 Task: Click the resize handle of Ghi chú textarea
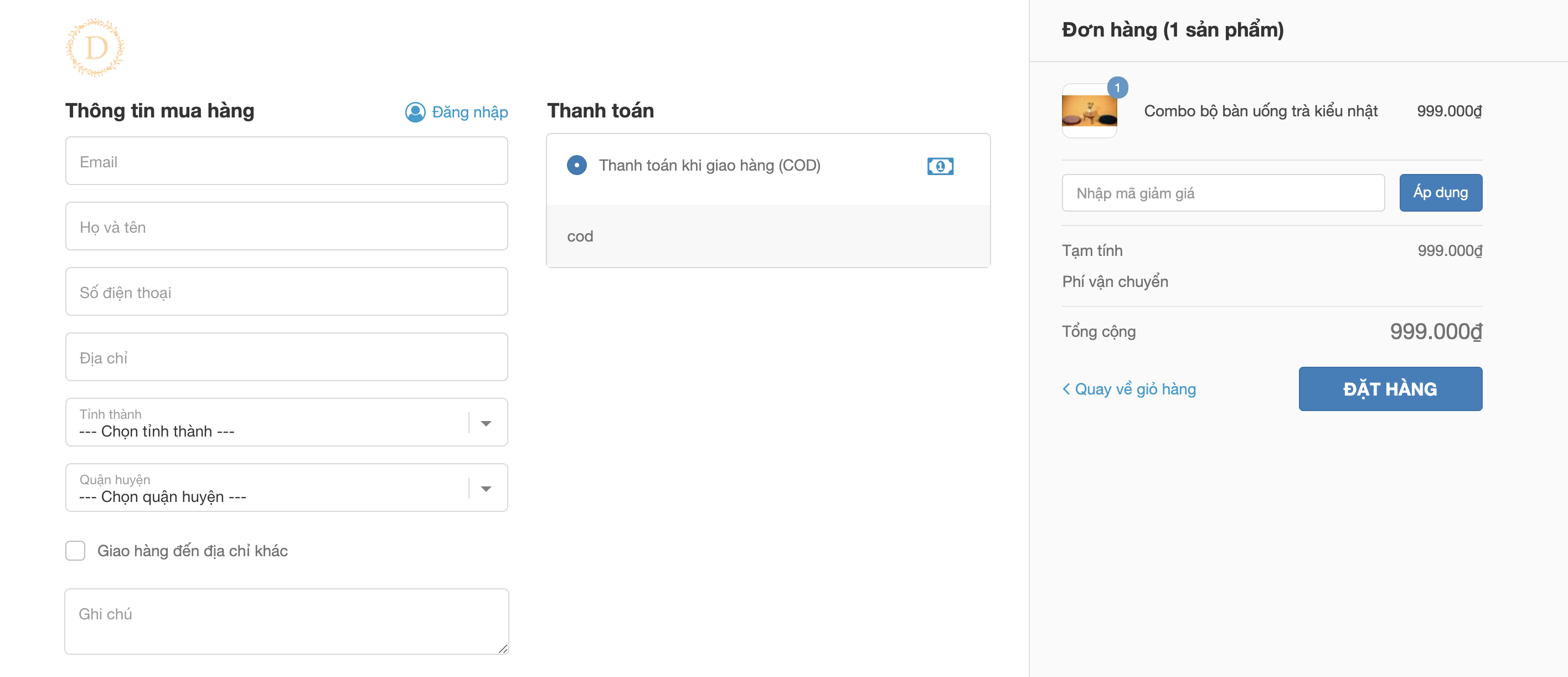pos(503,649)
